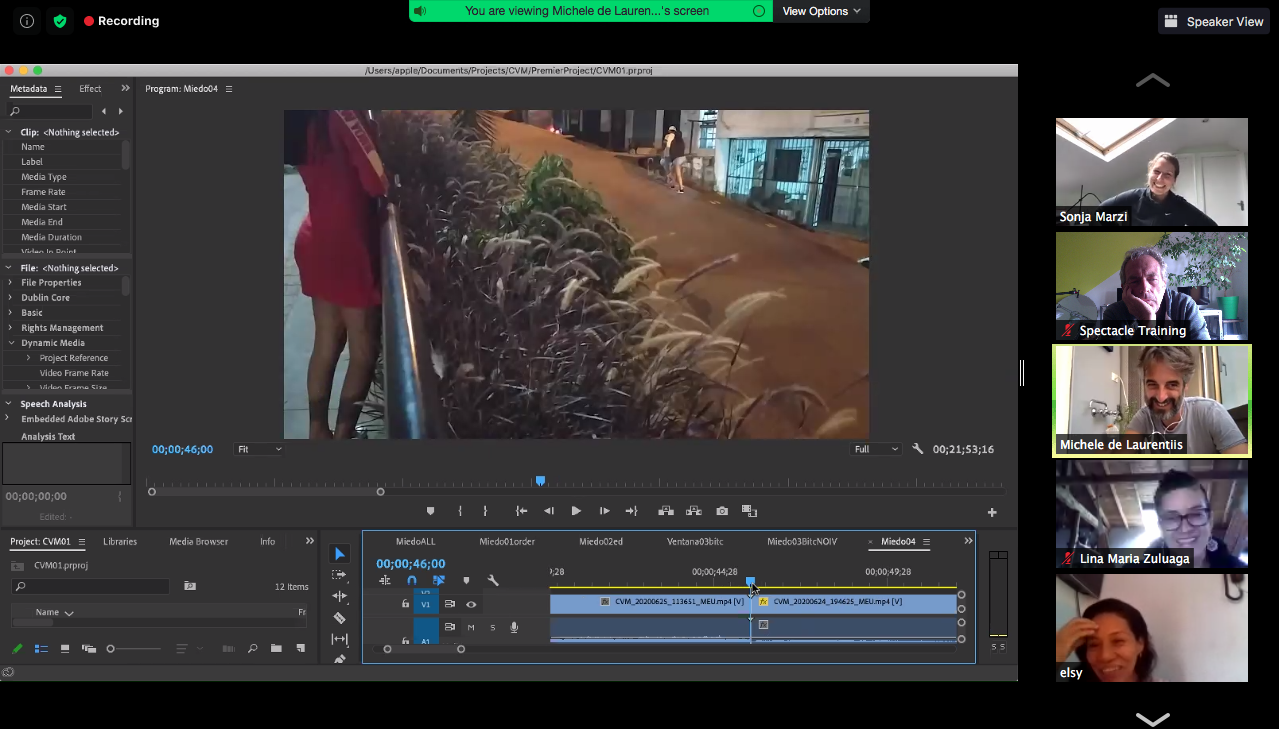Select the Ripple Edit tool
Screen dimensions: 1279x729
click(339, 596)
